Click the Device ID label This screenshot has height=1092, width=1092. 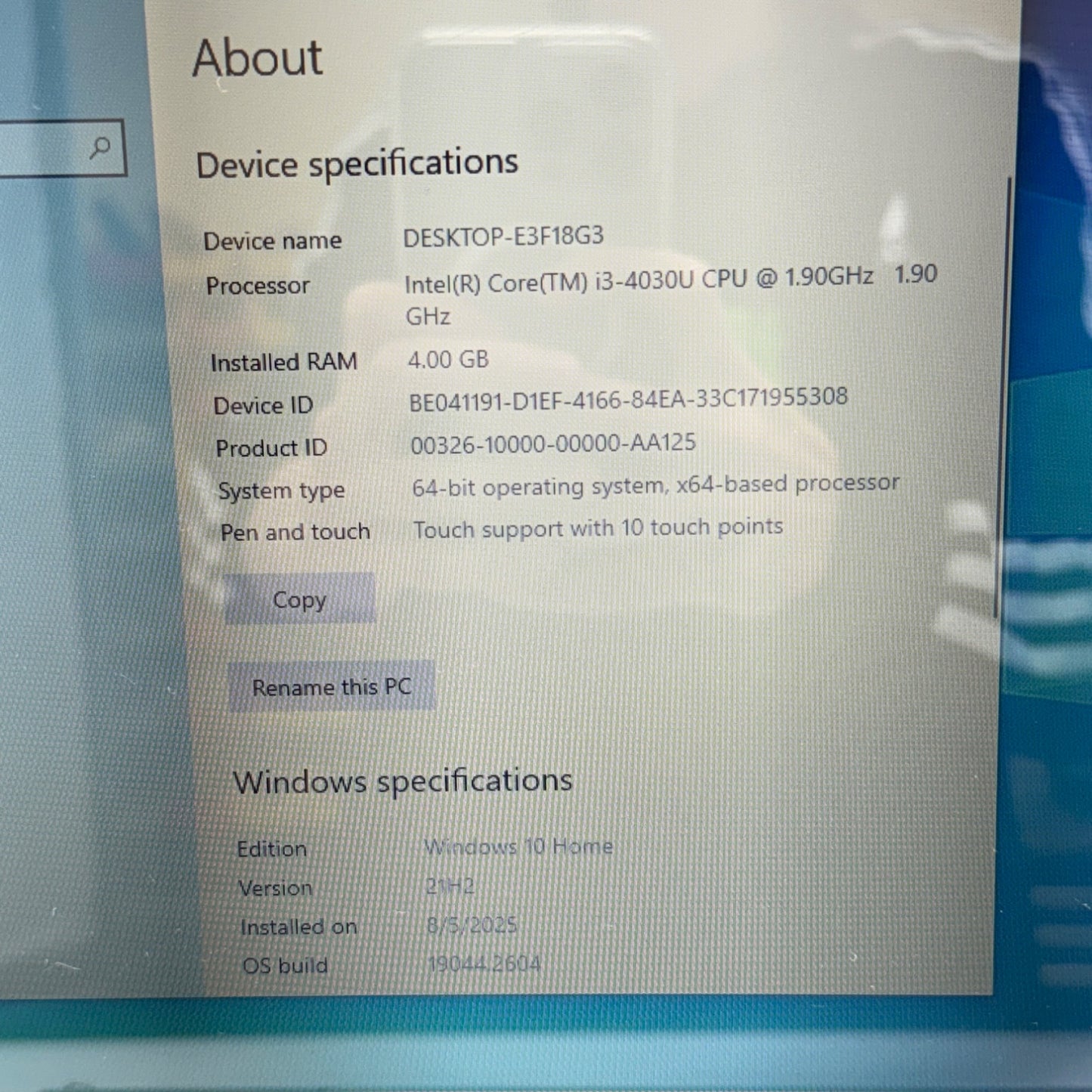click(263, 406)
